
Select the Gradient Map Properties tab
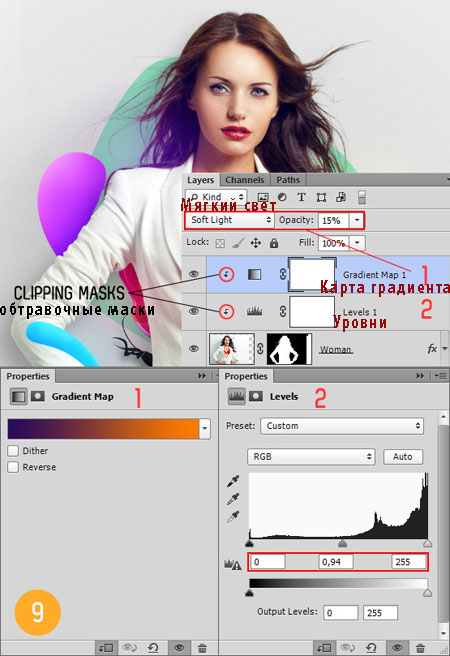coord(28,376)
